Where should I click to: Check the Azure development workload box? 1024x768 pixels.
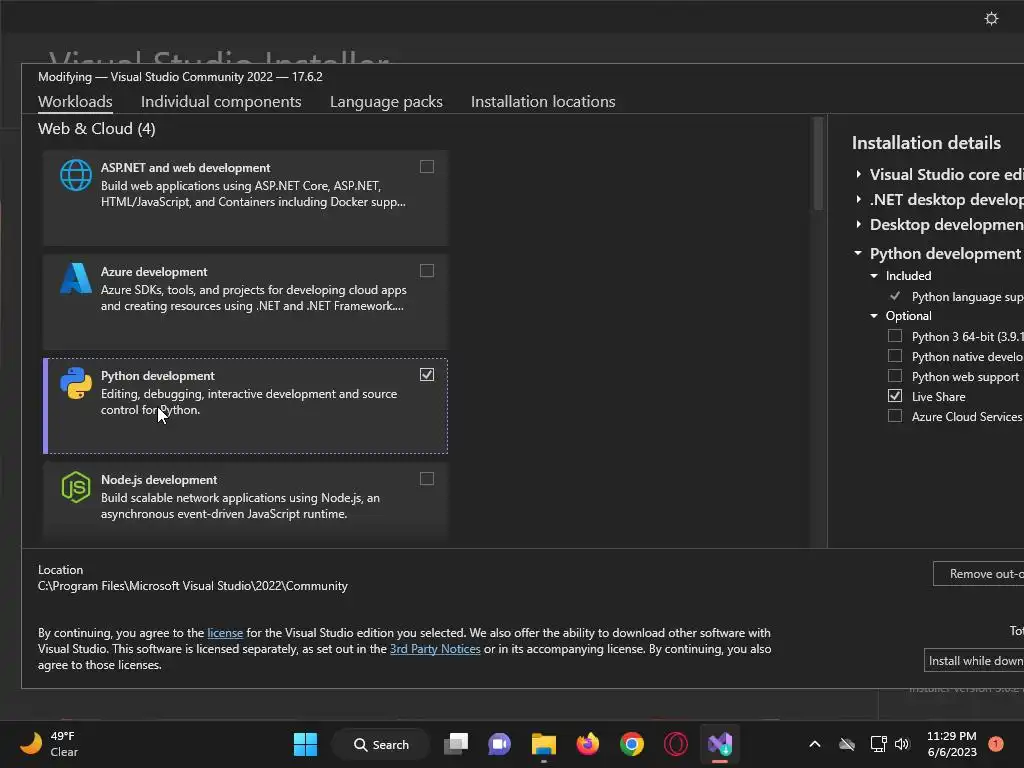(426, 271)
